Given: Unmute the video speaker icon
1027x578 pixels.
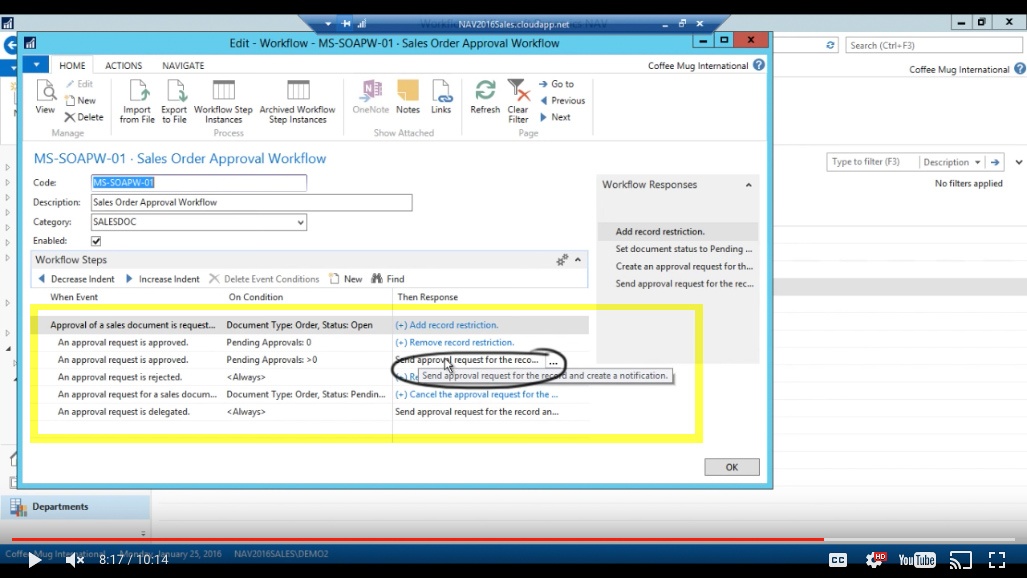Looking at the screenshot, I should pos(75,560).
